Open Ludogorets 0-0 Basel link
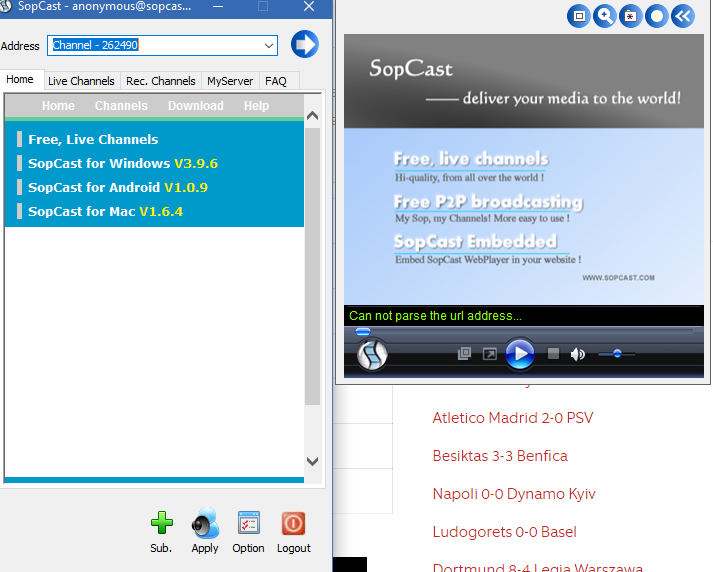The width and height of the screenshot is (713, 572). tap(505, 532)
